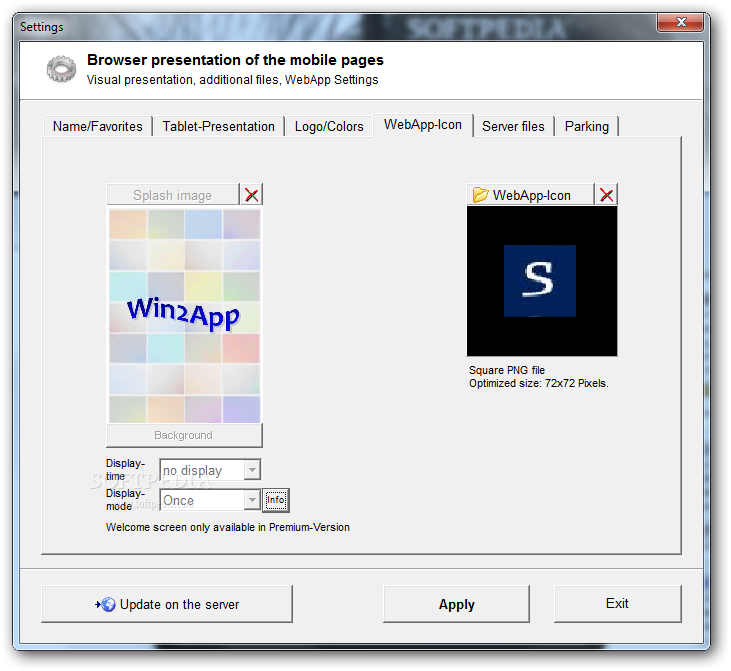This screenshot has height=671, width=731.
Task: Click 'Browser presentation of the mobile pages' heading
Action: click(x=235, y=60)
